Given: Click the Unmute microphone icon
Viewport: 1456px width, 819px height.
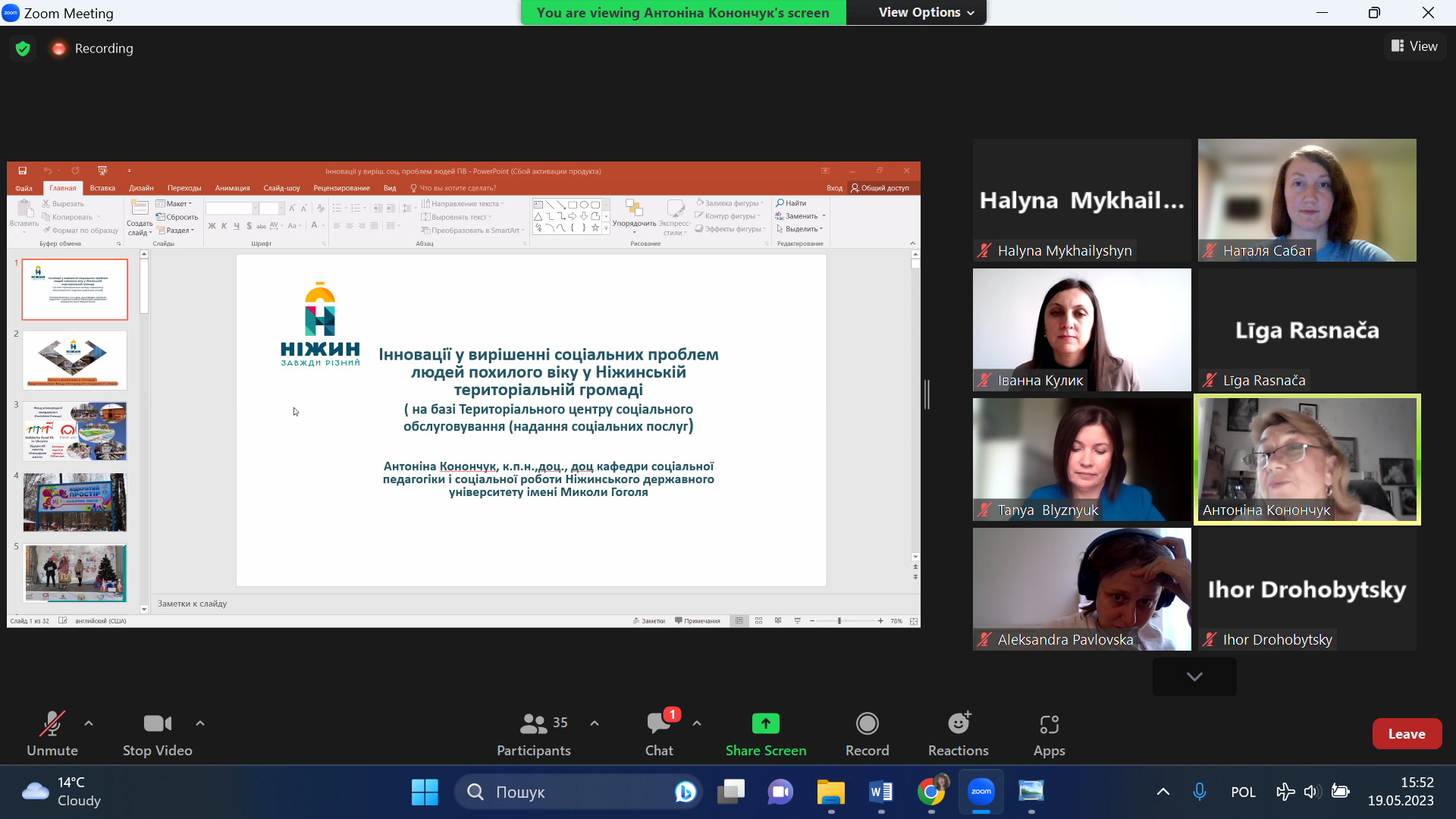Looking at the screenshot, I should pos(52,724).
